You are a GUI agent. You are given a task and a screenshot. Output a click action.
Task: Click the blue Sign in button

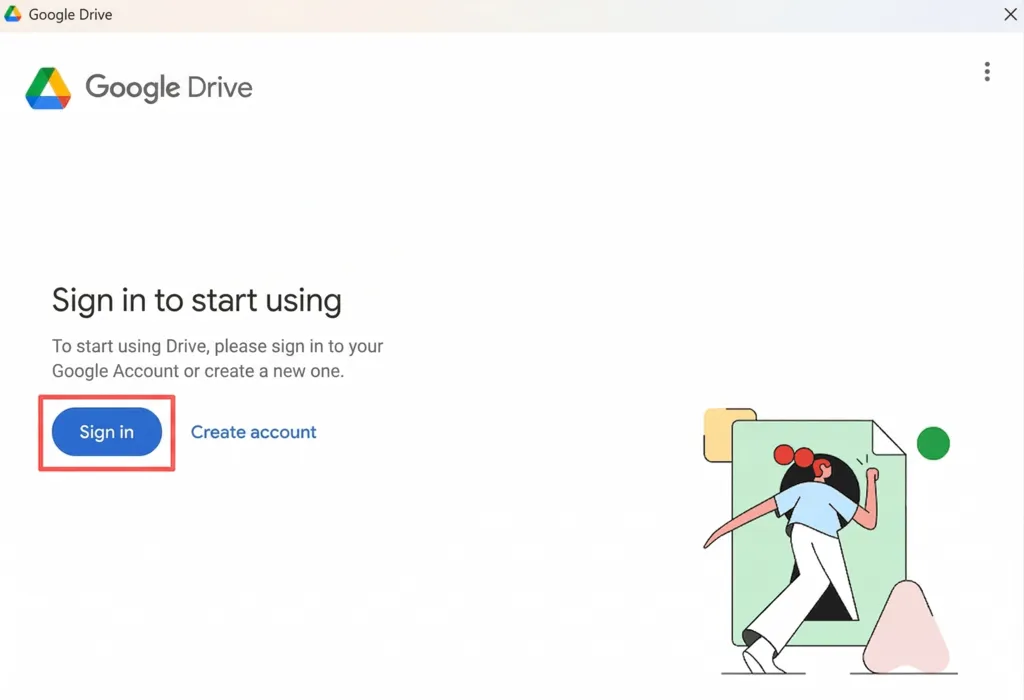pyautogui.click(x=107, y=432)
